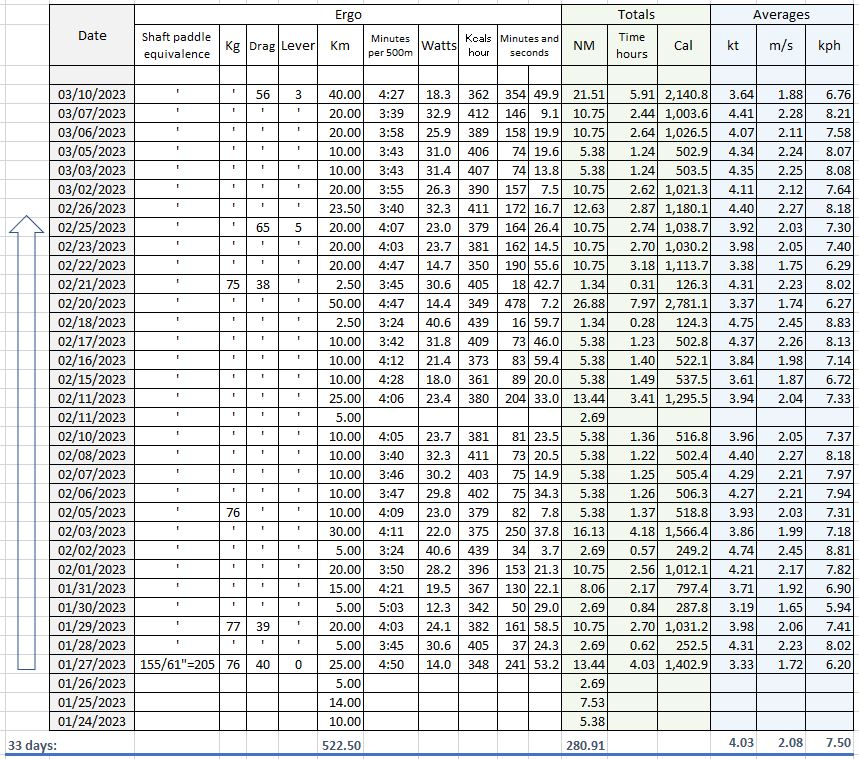This screenshot has height=759, width=859.
Task: Click the 1.65 m/s cell
Action: (781, 607)
